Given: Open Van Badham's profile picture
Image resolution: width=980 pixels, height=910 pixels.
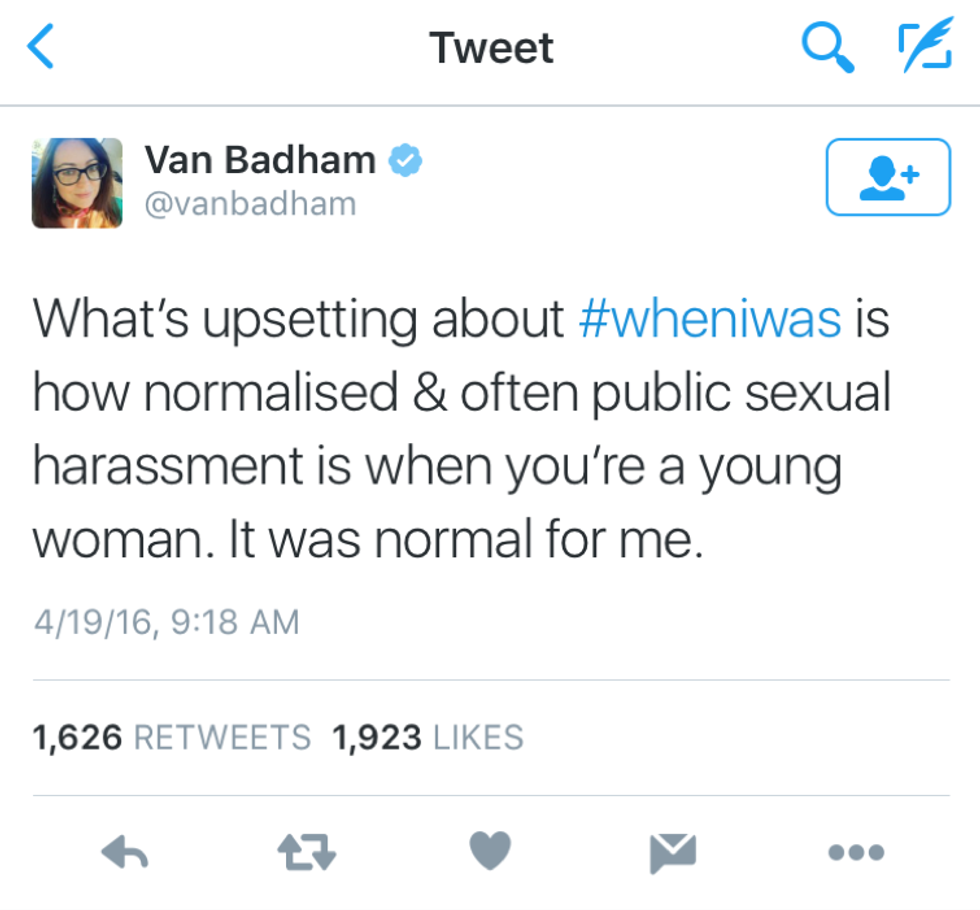Looking at the screenshot, I should pos(77,183).
